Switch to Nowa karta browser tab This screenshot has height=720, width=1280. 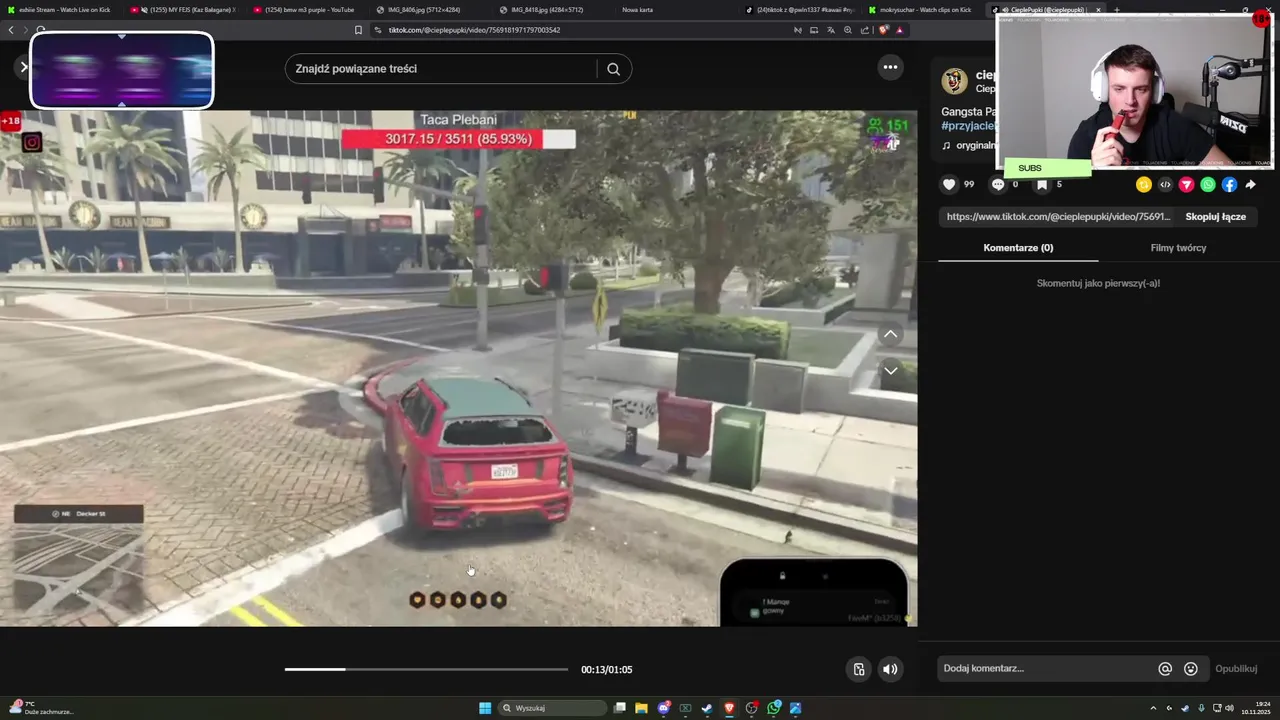point(637,9)
